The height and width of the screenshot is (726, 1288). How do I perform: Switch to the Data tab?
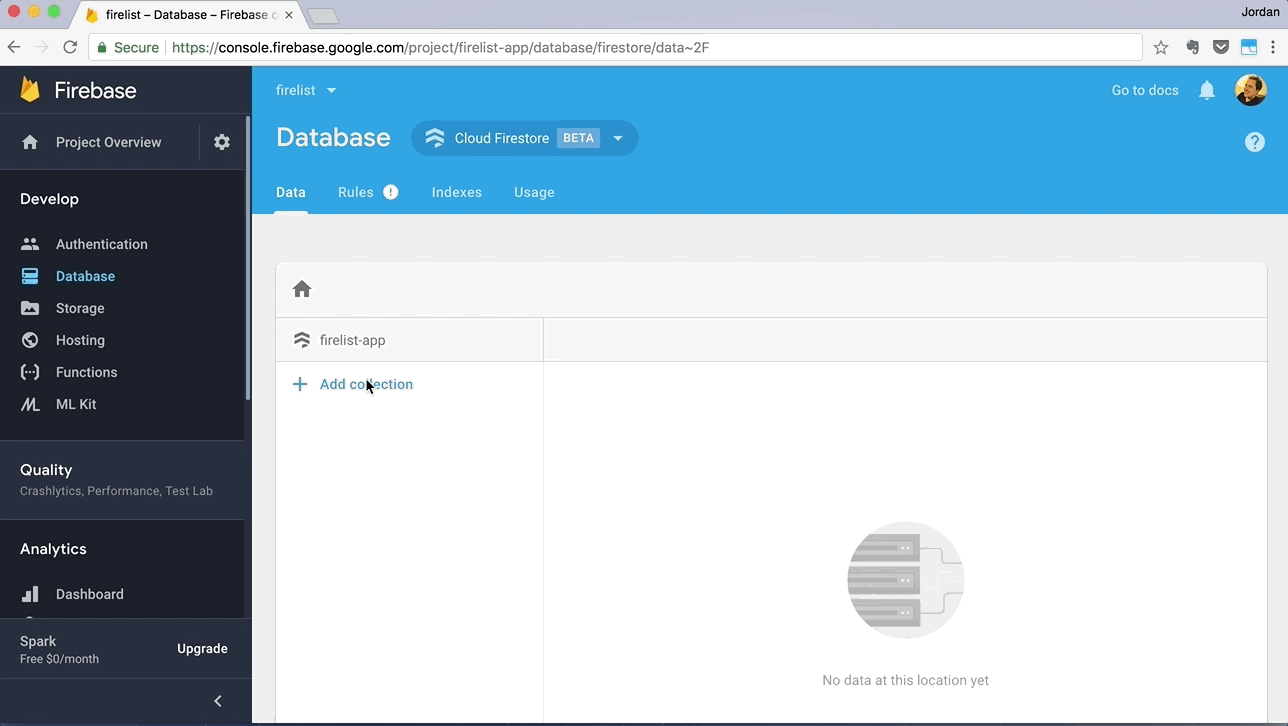(x=291, y=192)
